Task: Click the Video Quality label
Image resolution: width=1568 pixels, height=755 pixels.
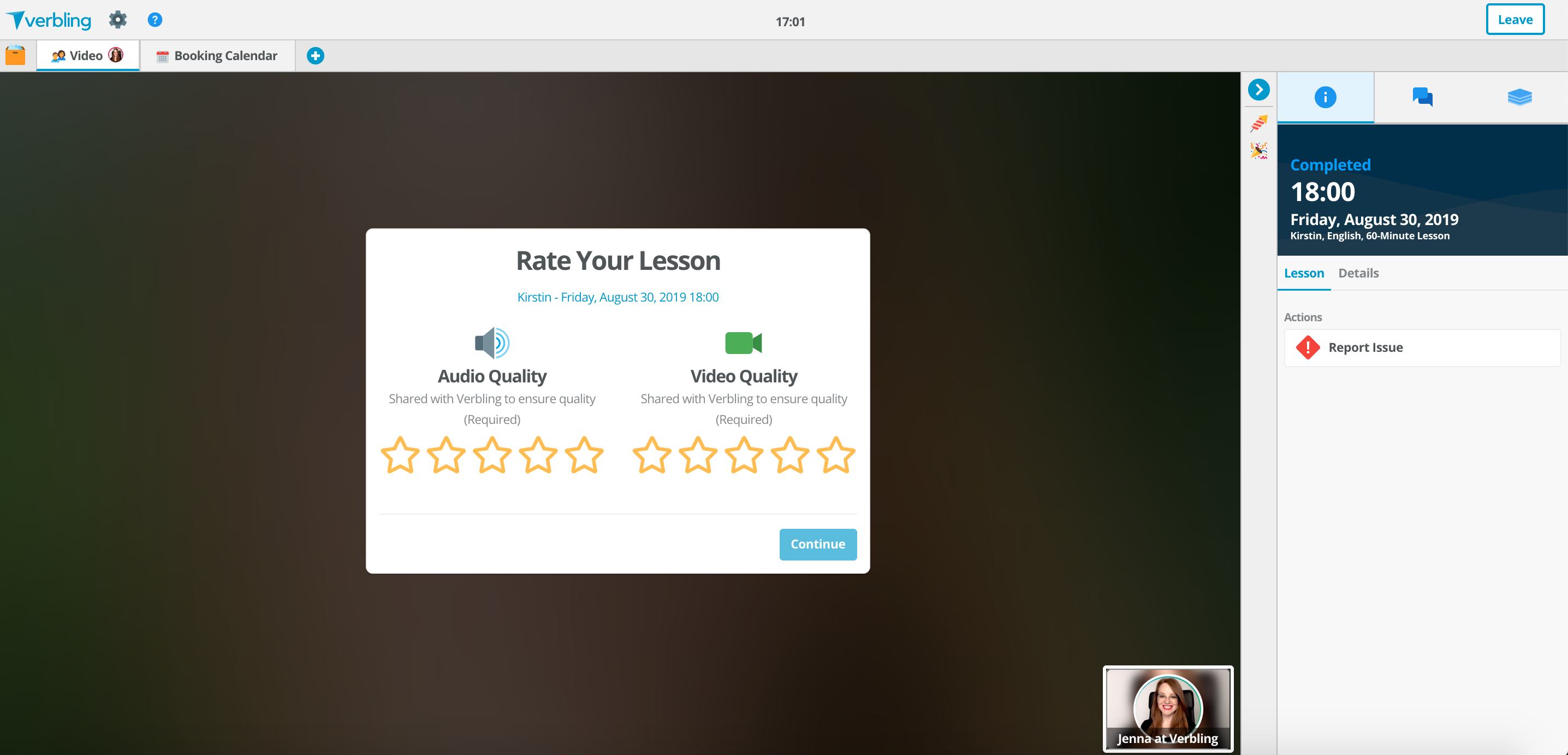Action: (x=744, y=376)
